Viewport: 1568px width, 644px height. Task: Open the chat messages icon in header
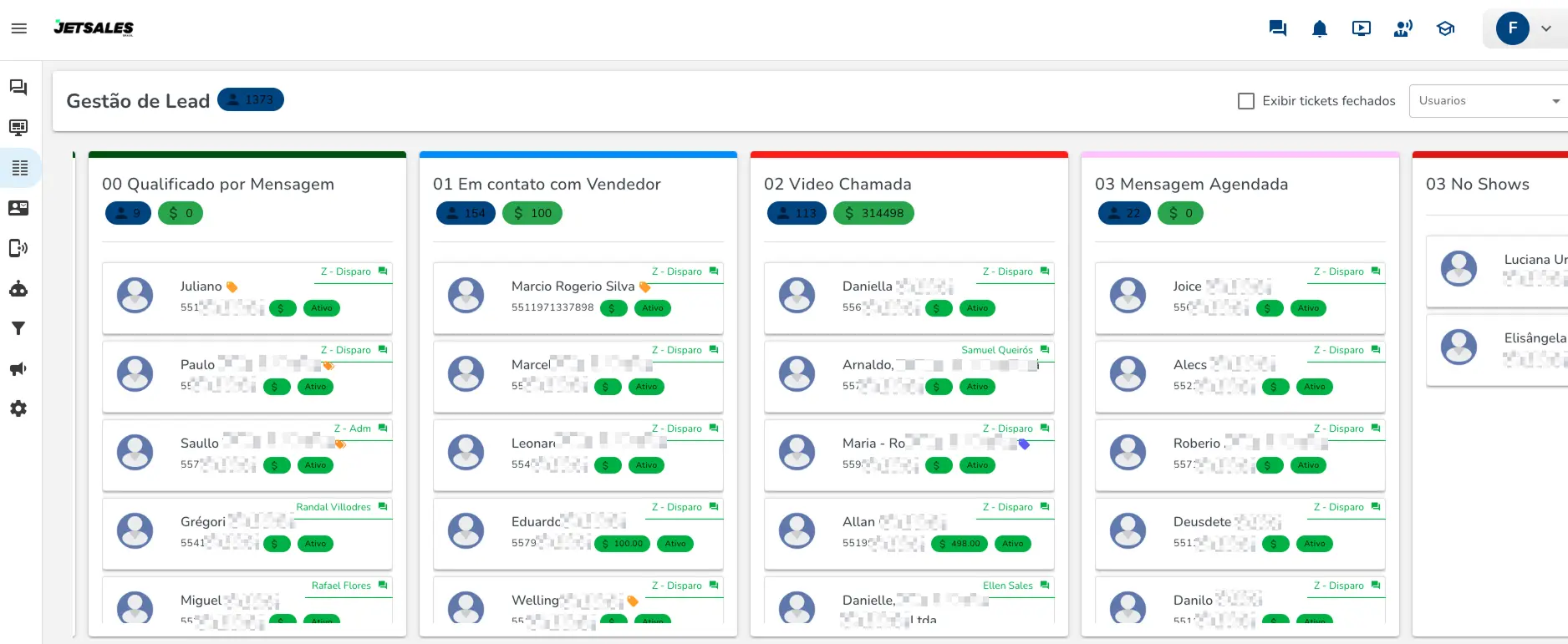(1277, 28)
